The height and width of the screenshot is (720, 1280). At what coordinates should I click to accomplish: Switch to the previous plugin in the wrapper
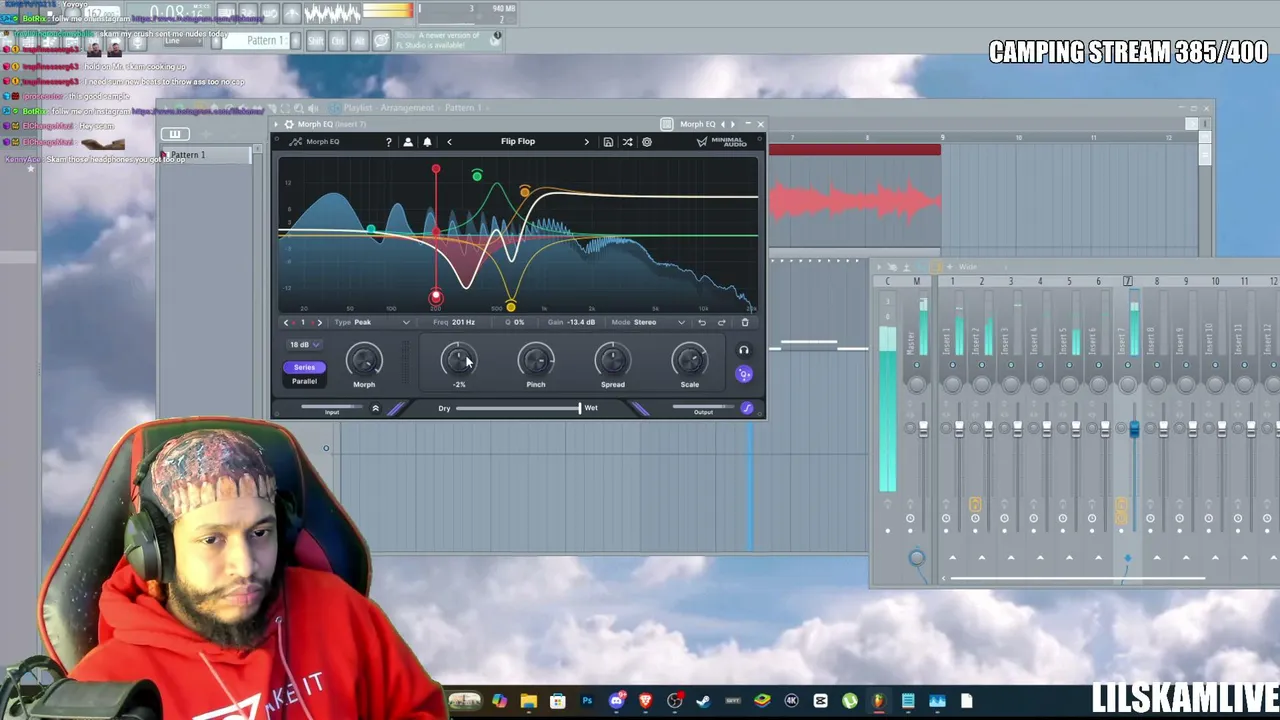coord(723,124)
